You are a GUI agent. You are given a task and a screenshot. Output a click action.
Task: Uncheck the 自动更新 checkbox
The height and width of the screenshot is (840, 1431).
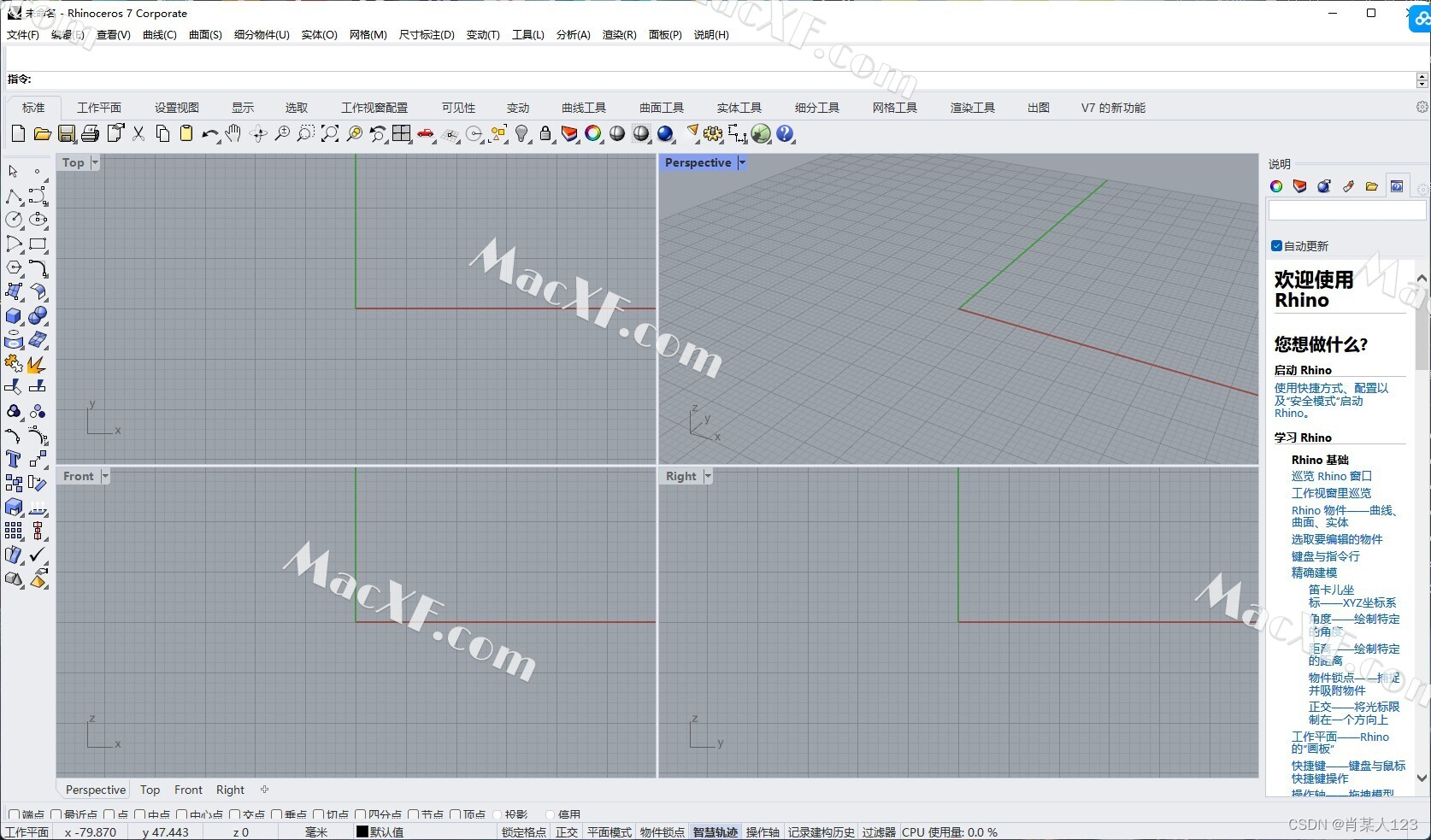click(x=1276, y=246)
